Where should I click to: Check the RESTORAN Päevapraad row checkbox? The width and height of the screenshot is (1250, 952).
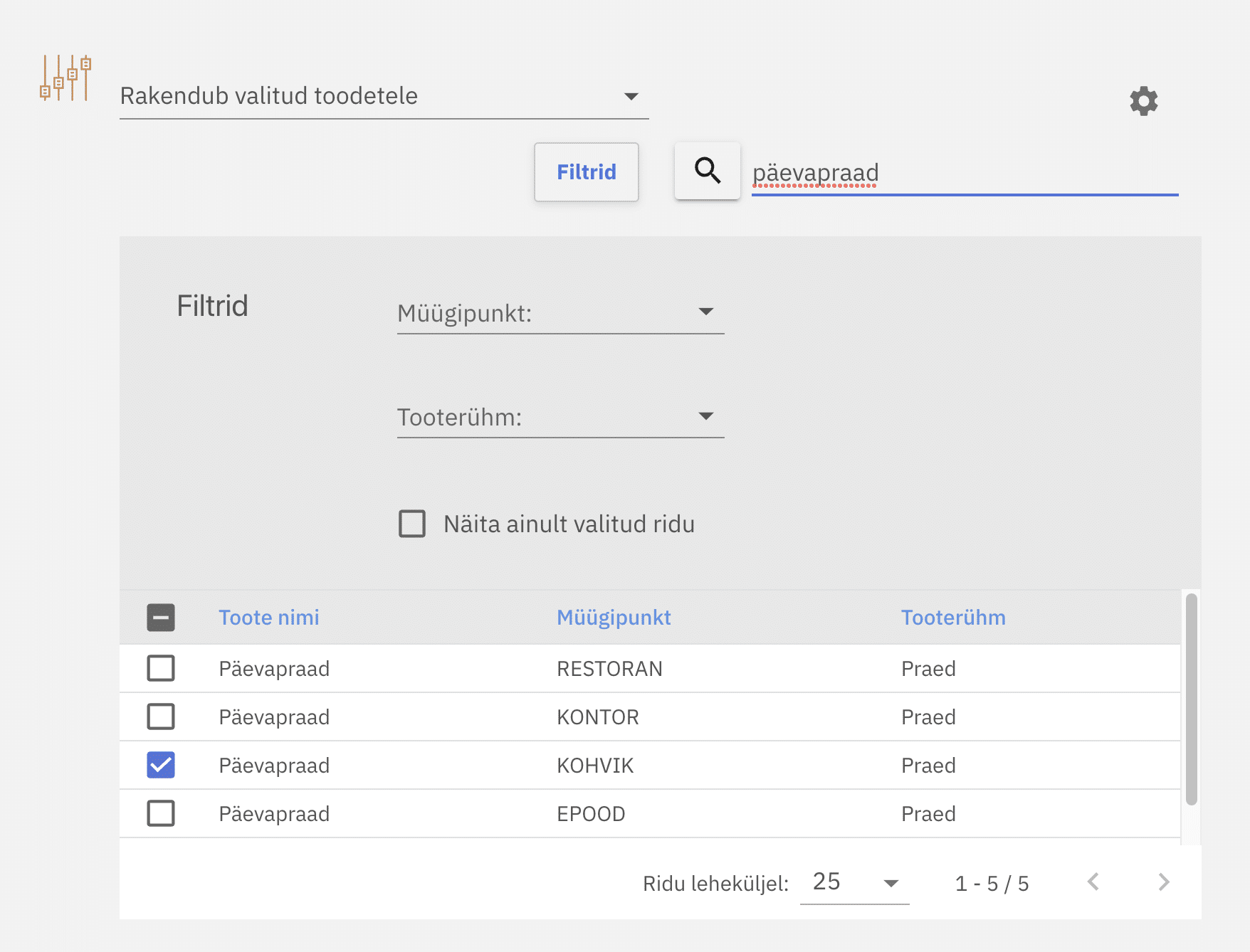coord(161,668)
